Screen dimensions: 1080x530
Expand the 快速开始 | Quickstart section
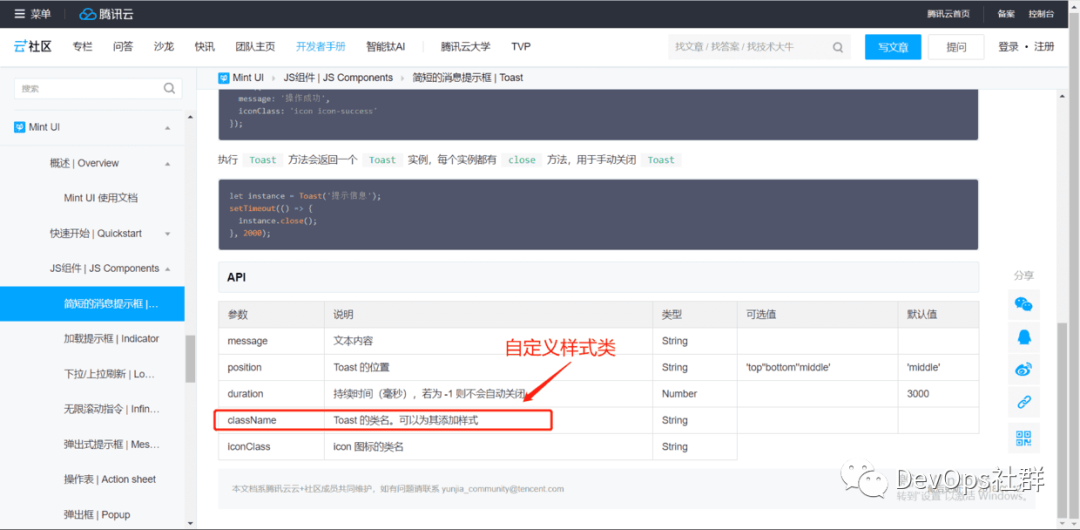[x=167, y=234]
